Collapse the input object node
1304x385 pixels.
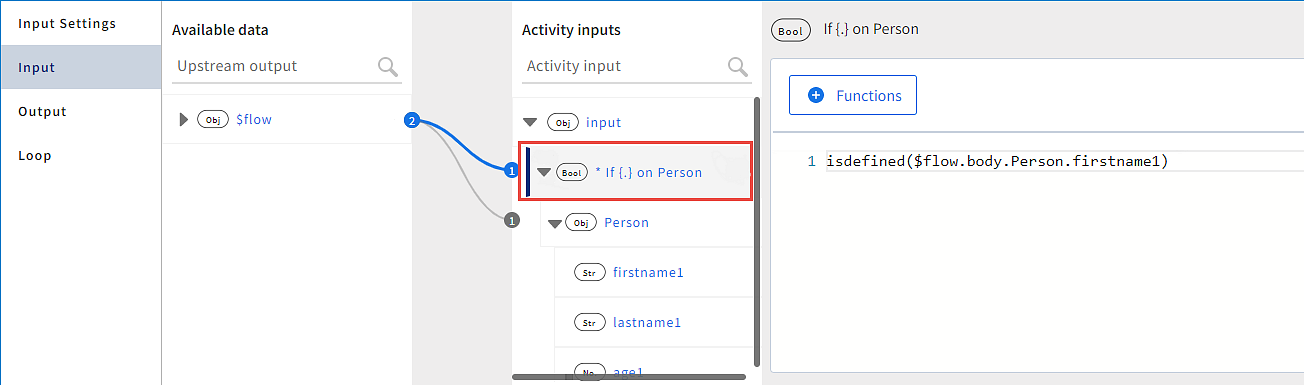(x=530, y=123)
